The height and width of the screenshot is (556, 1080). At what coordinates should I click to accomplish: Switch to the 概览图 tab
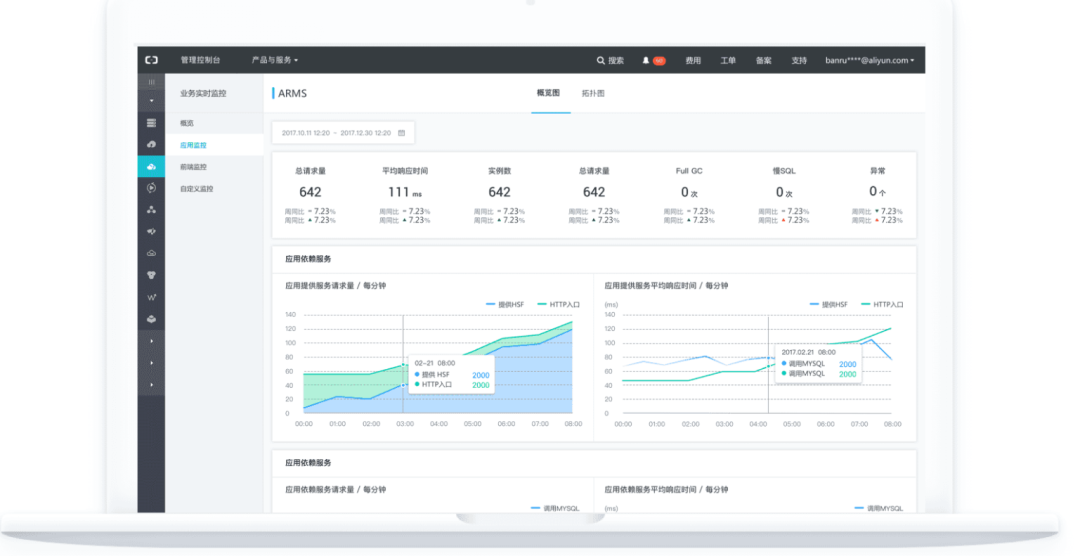coord(548,93)
